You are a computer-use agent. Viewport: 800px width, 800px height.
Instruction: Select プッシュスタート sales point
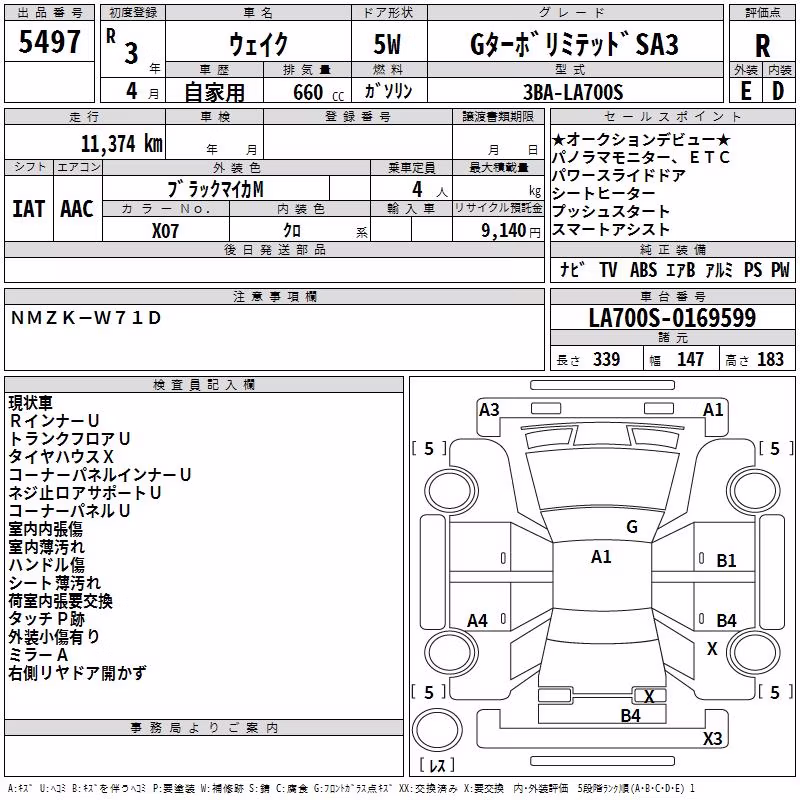(611, 211)
